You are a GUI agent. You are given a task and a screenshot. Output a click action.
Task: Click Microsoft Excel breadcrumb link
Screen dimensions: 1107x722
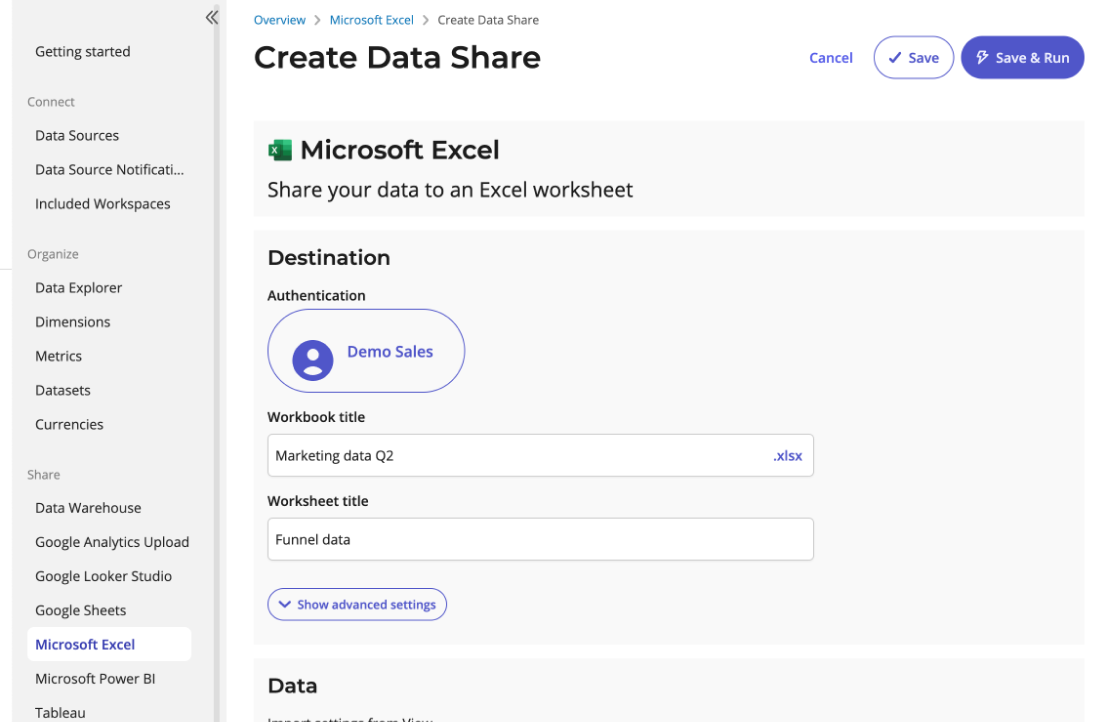click(371, 20)
